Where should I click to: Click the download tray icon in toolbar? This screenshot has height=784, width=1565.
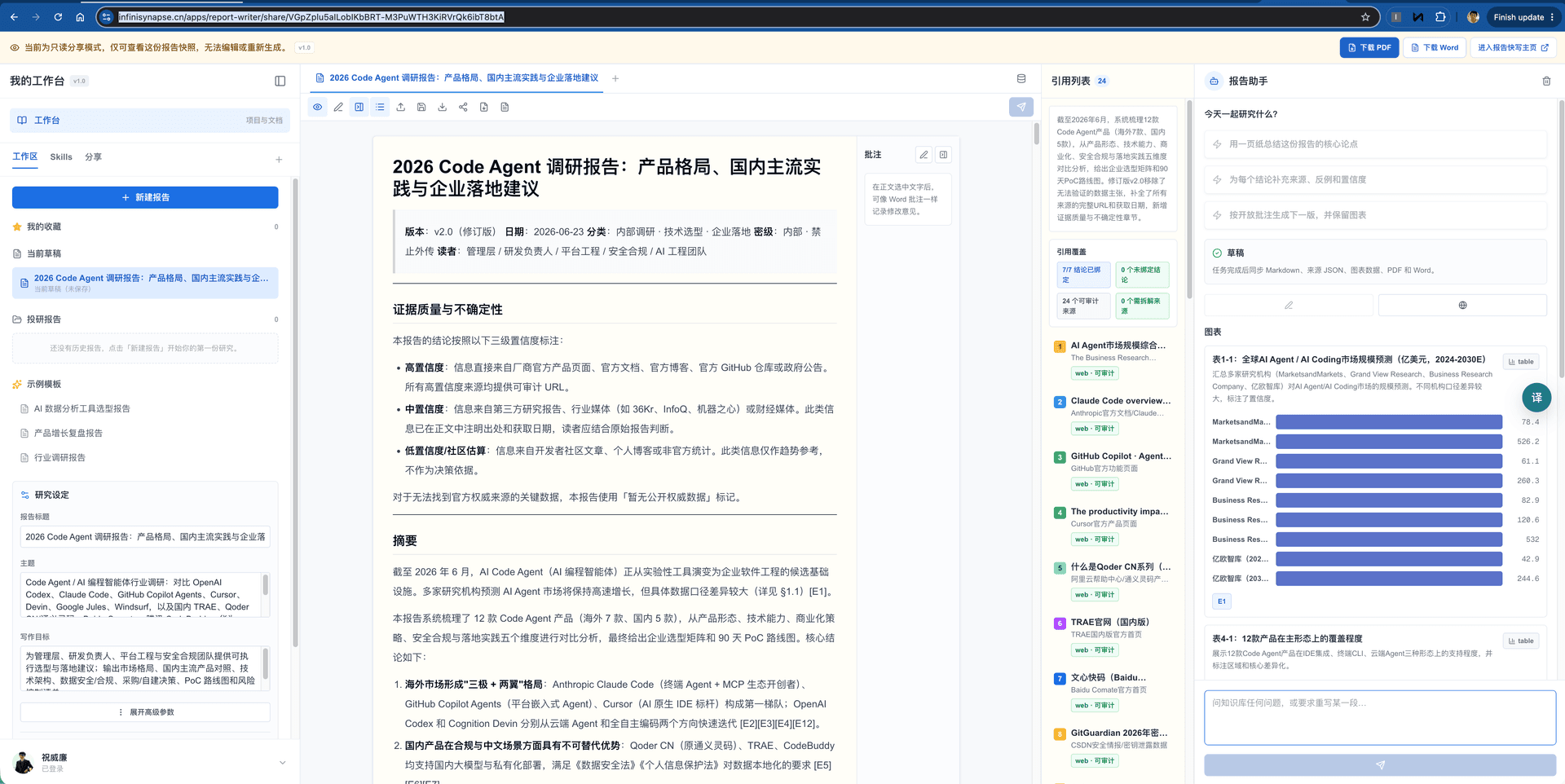[x=443, y=107]
